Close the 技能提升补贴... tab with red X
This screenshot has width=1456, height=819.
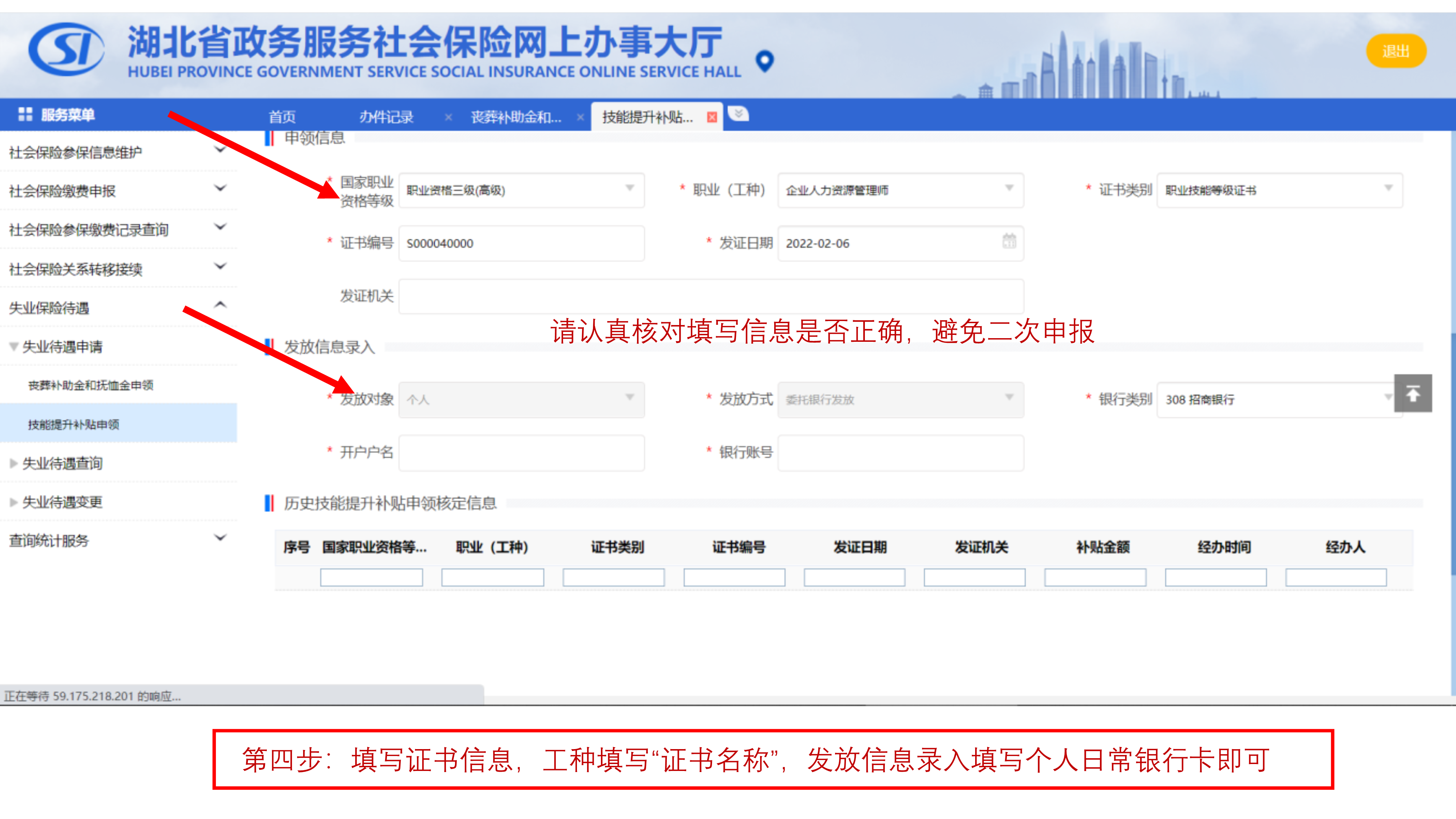(x=712, y=118)
